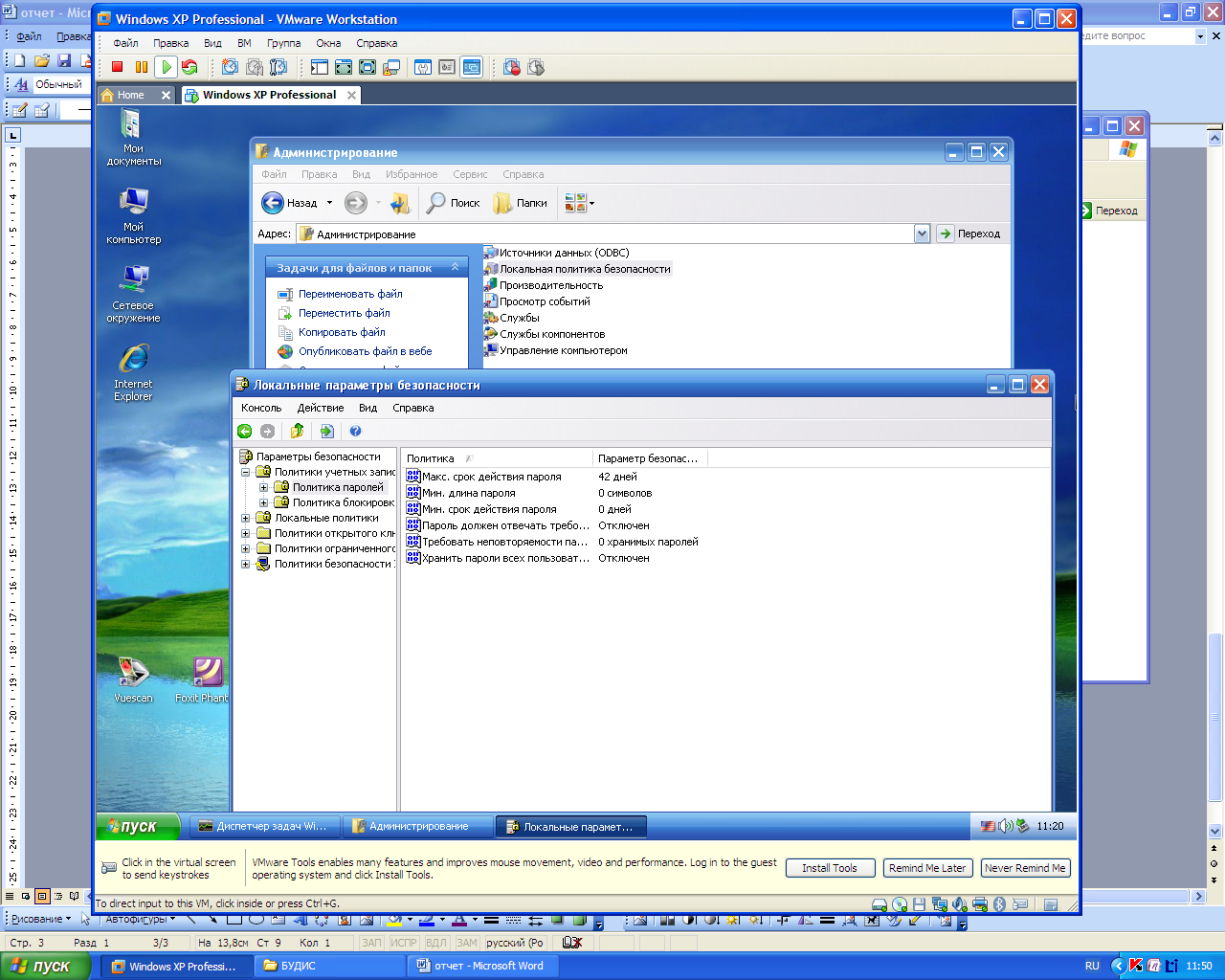Open the Консоль menu
1225x980 pixels.
[x=261, y=408]
